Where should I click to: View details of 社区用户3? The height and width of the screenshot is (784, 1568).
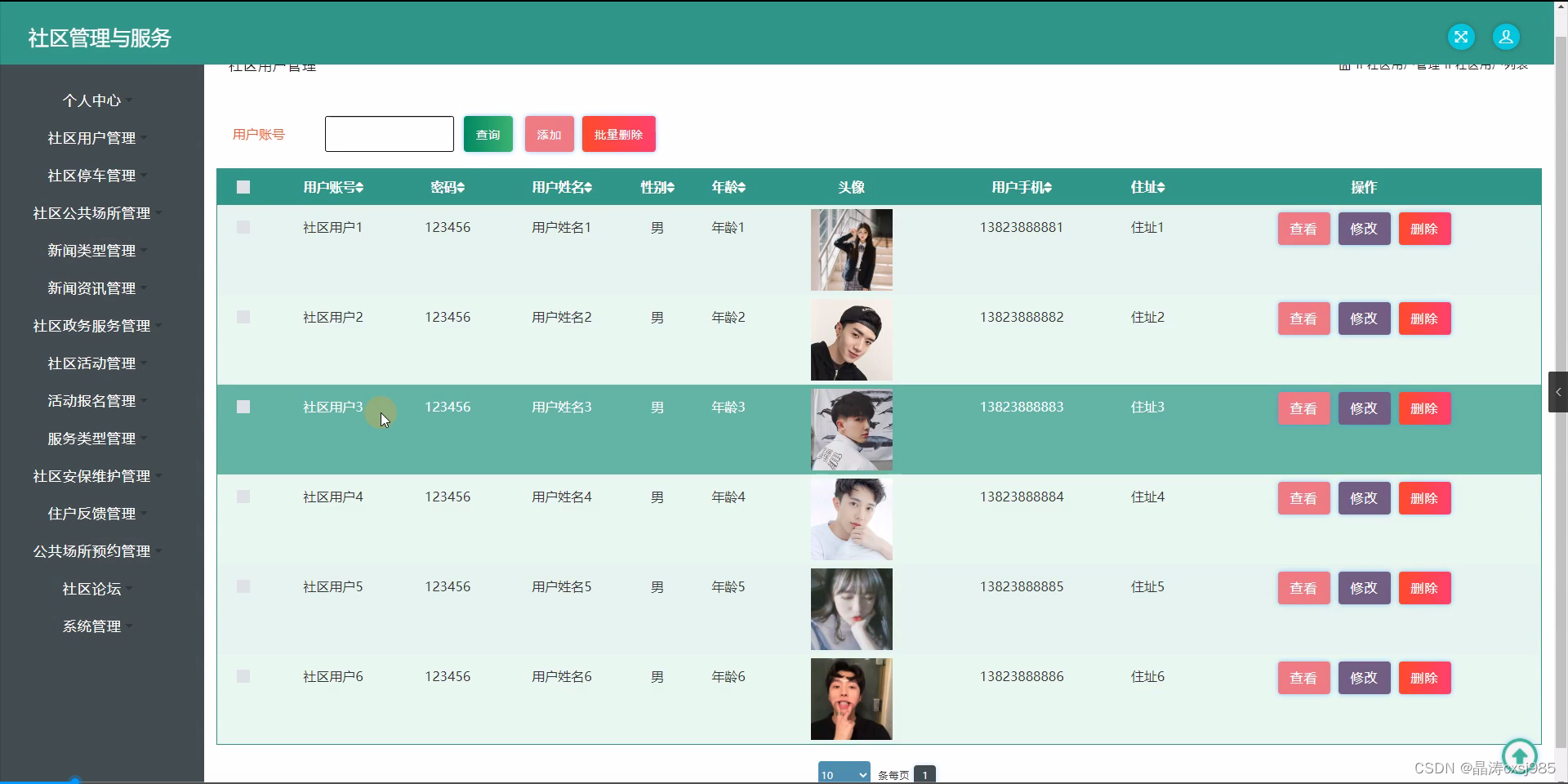[1303, 408]
